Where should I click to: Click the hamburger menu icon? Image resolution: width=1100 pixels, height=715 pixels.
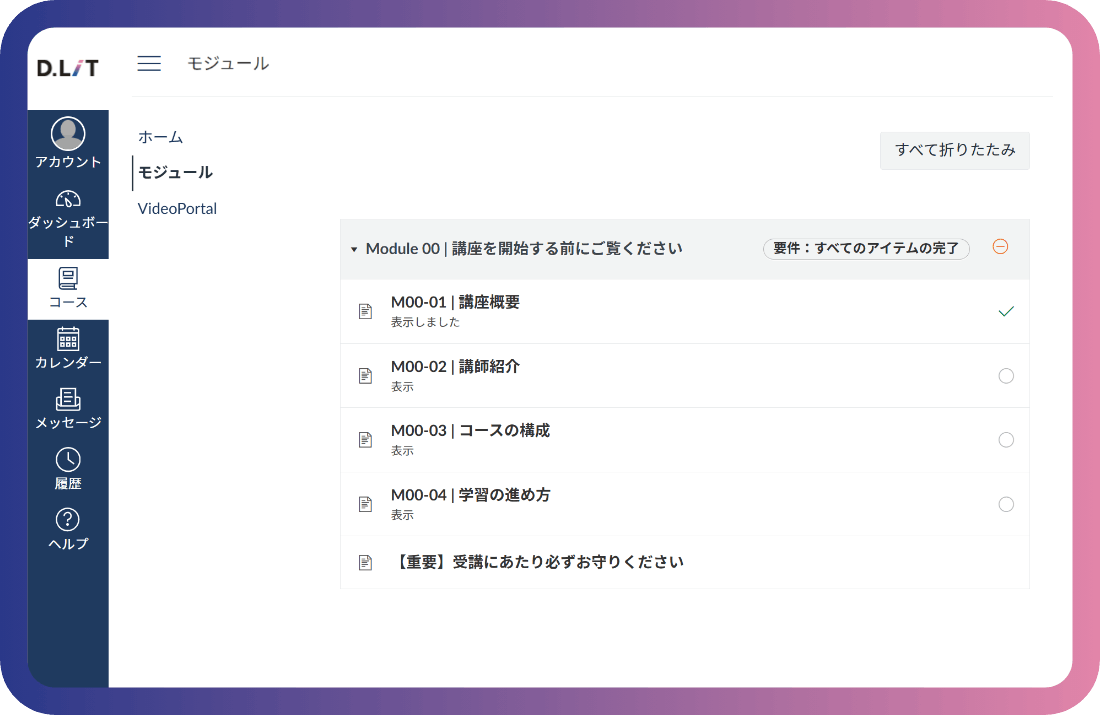coord(149,64)
